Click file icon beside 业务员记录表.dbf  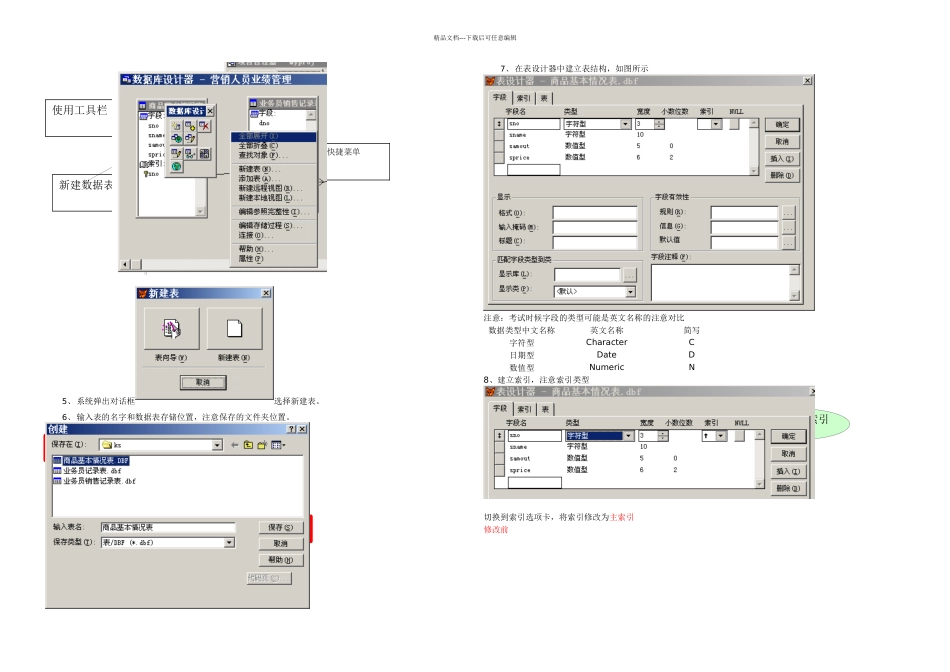[x=57, y=471]
